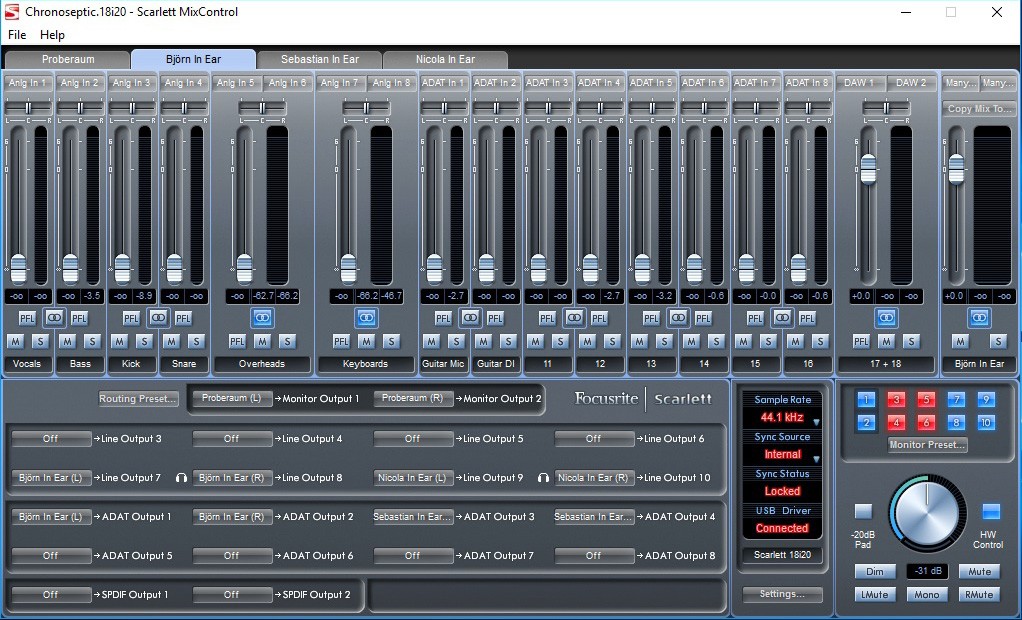Enable PFL on DAW 17 + 18 channel
This screenshot has width=1022, height=620.
[x=861, y=341]
